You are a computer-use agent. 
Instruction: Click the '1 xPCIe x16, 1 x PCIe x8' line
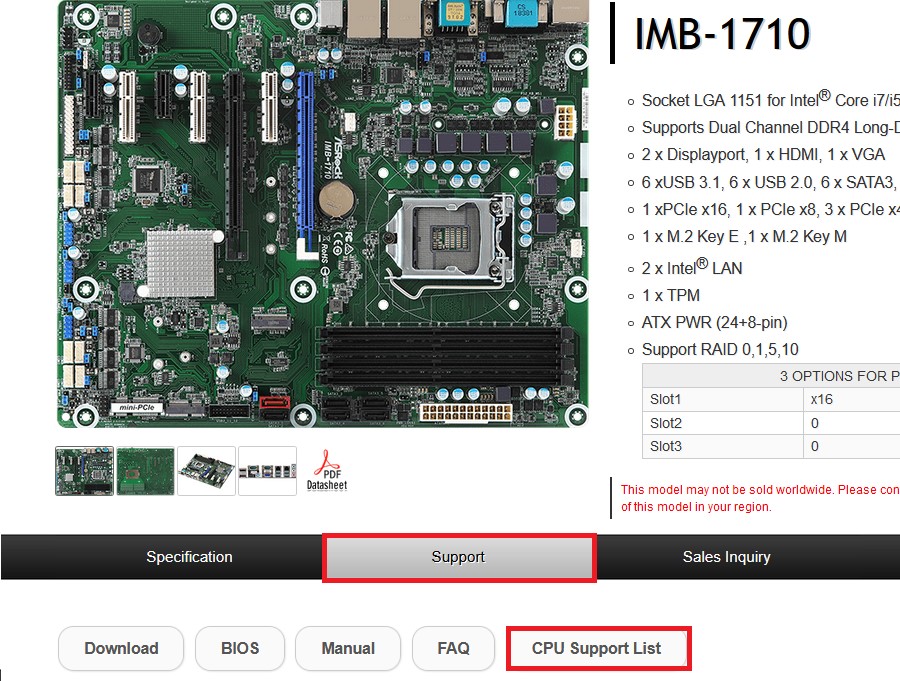point(770,210)
